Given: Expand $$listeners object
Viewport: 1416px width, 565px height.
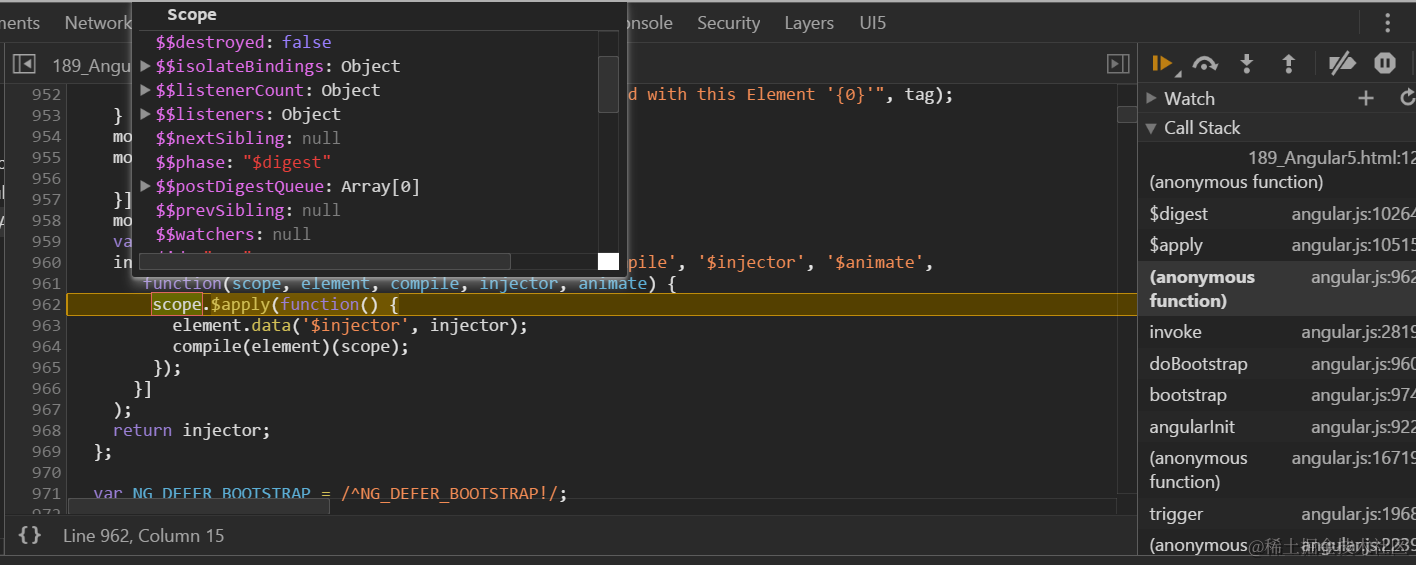Looking at the screenshot, I should pyautogui.click(x=146, y=114).
